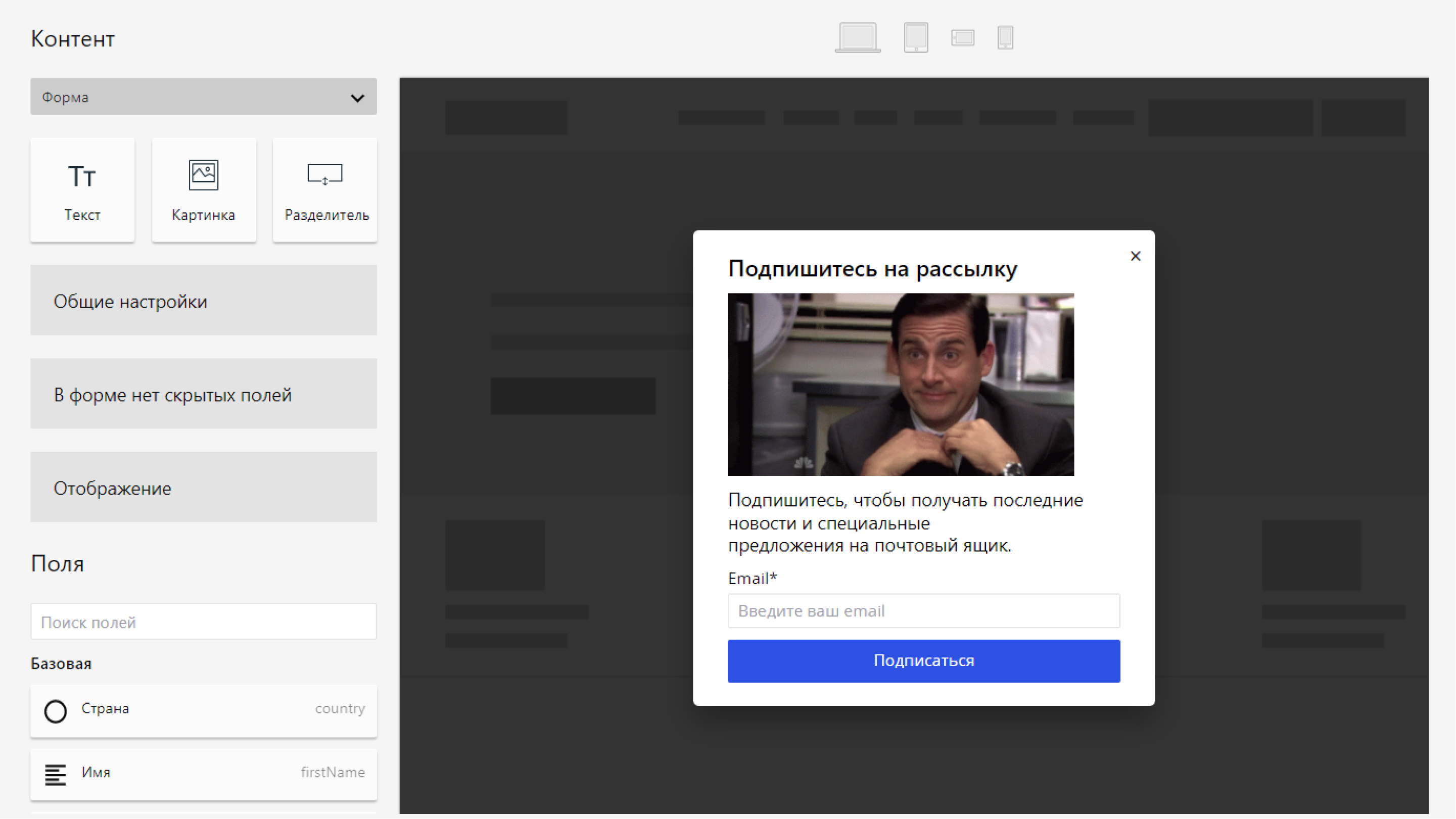1456x819 pixels.
Task: Select the popup description paragraph text
Action: [906, 523]
